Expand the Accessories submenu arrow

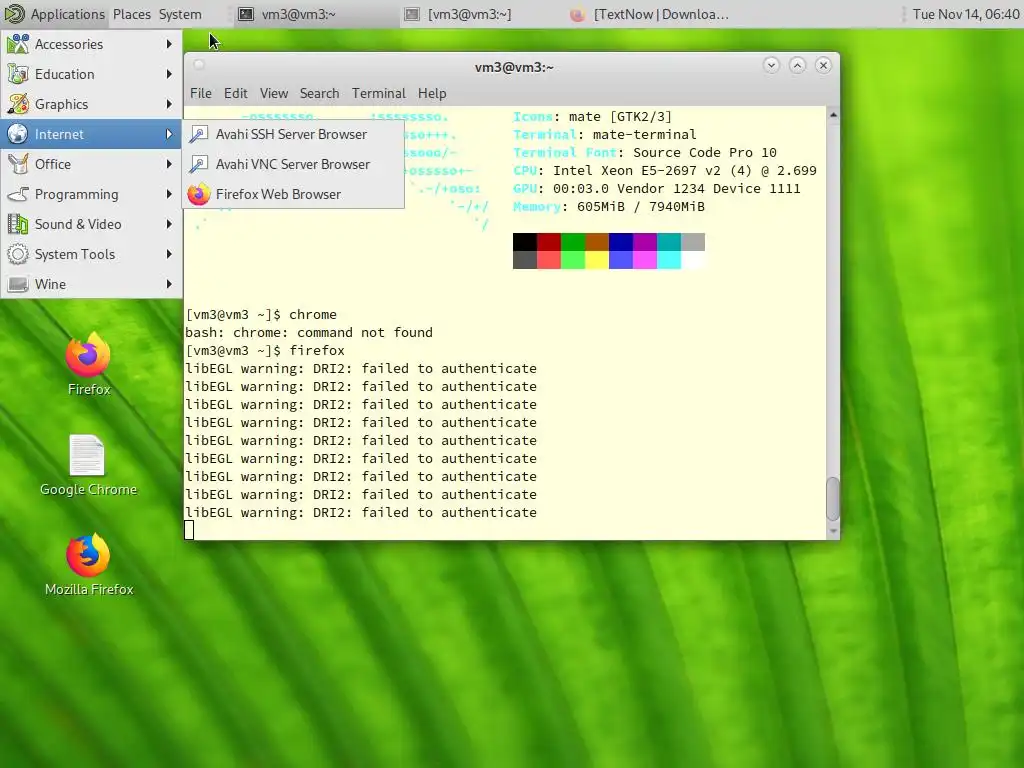(169, 44)
